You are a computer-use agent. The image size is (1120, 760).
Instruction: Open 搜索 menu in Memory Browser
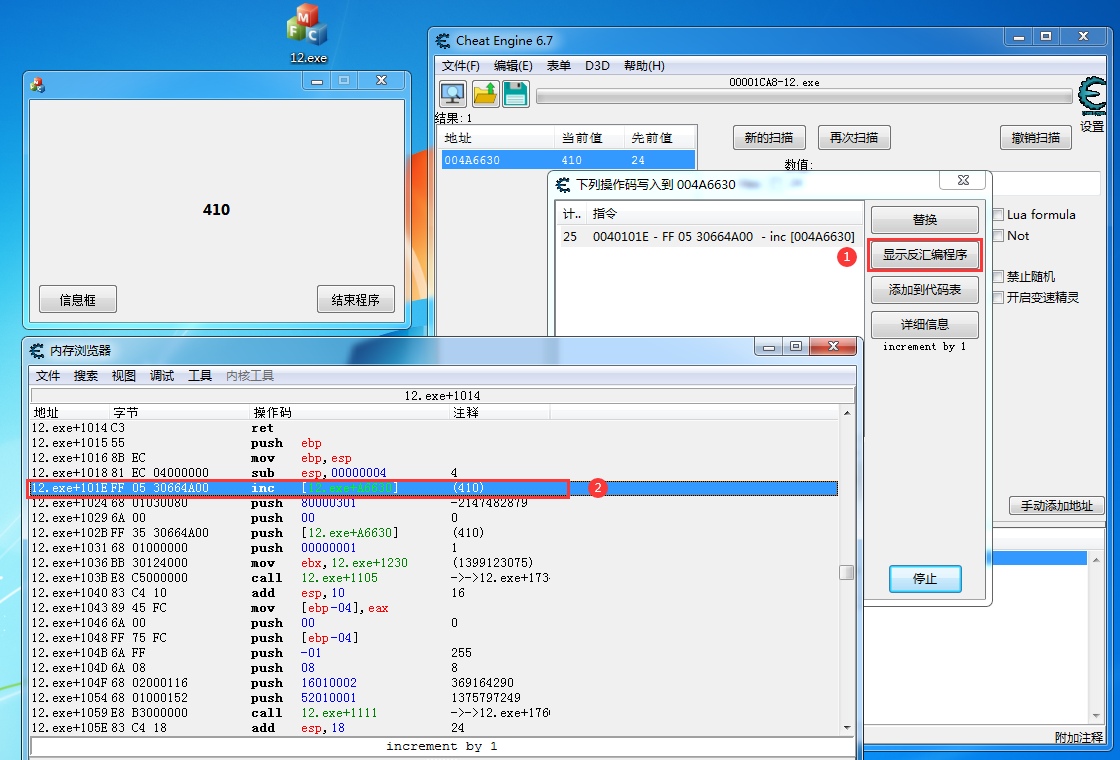pos(86,376)
